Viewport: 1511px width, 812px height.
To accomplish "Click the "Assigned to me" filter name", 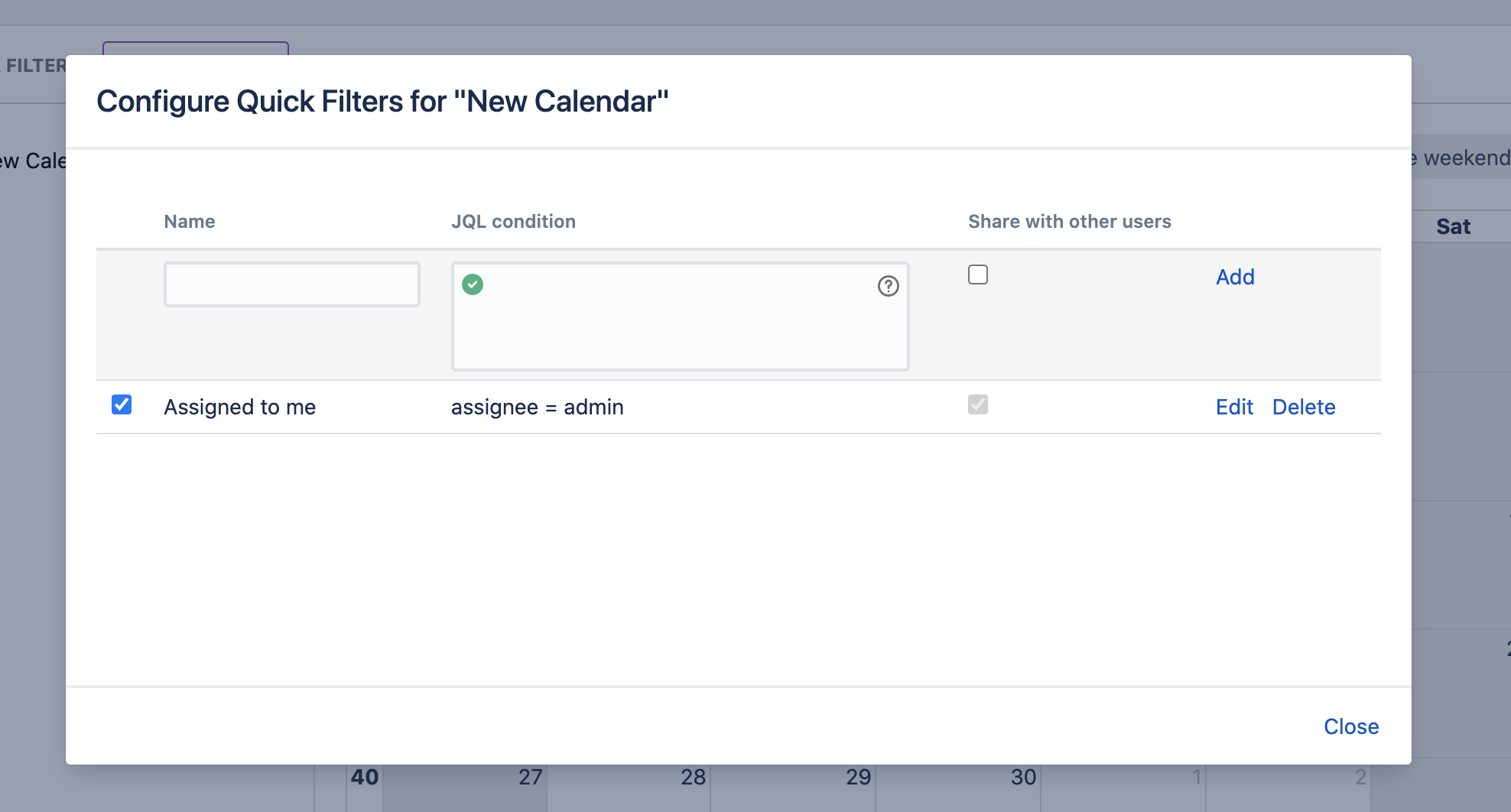I will click(x=239, y=407).
